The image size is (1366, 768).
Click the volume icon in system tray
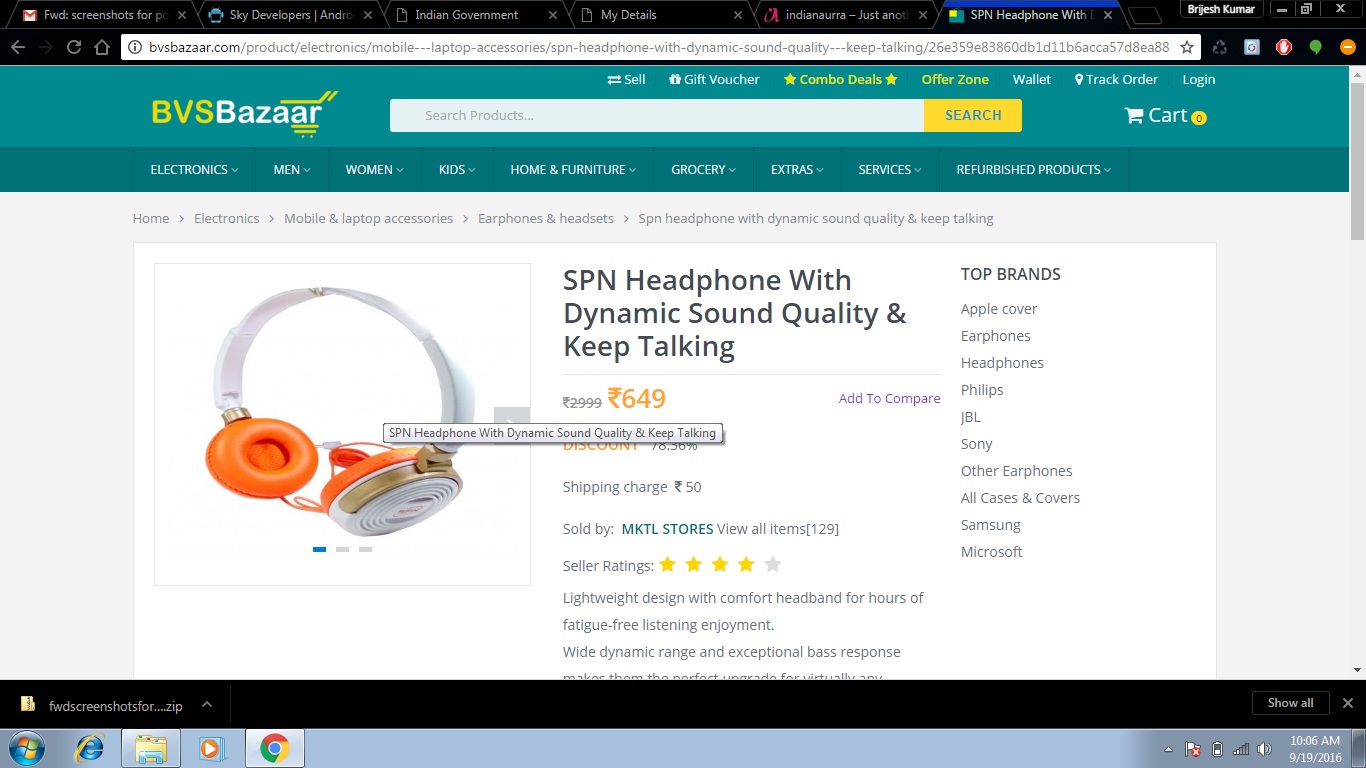(x=1264, y=749)
